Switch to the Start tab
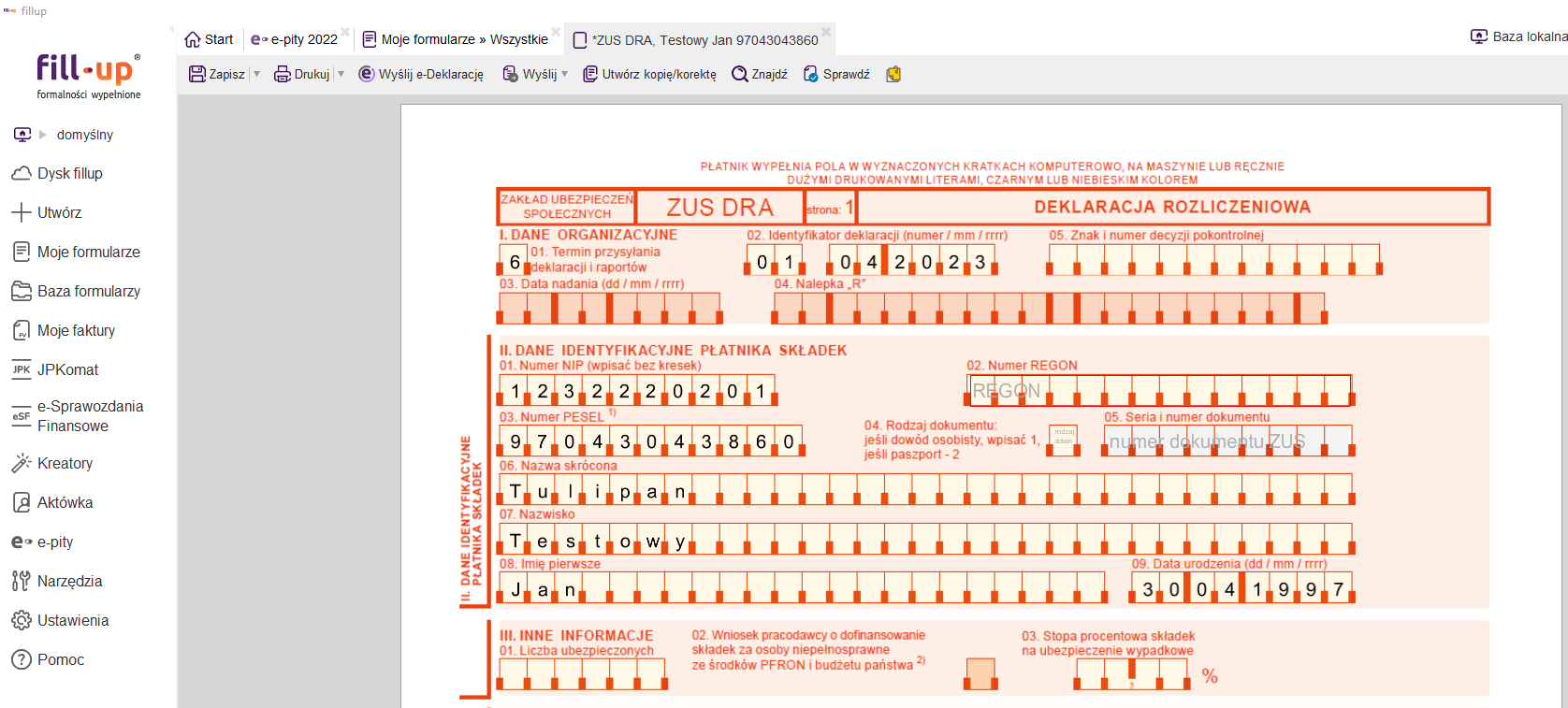The image size is (1568, 708). coord(209,39)
